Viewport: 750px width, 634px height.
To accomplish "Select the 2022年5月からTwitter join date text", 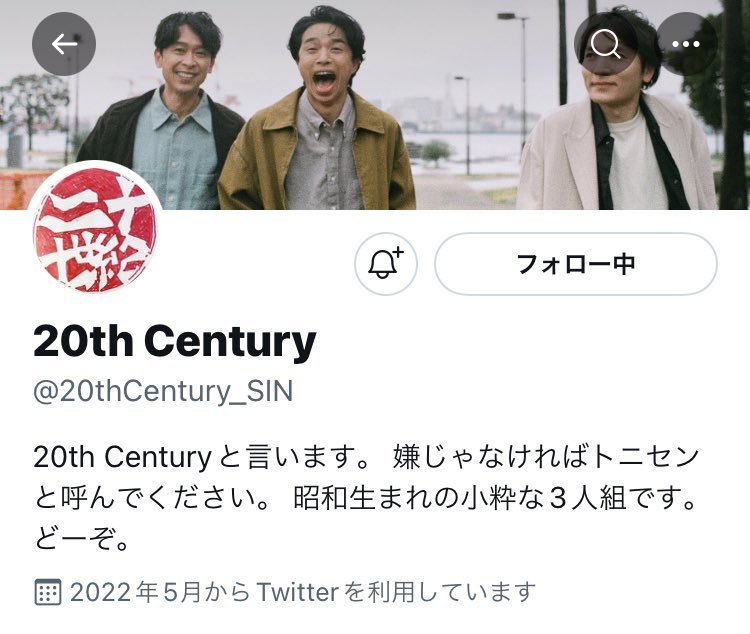I will tap(302, 592).
